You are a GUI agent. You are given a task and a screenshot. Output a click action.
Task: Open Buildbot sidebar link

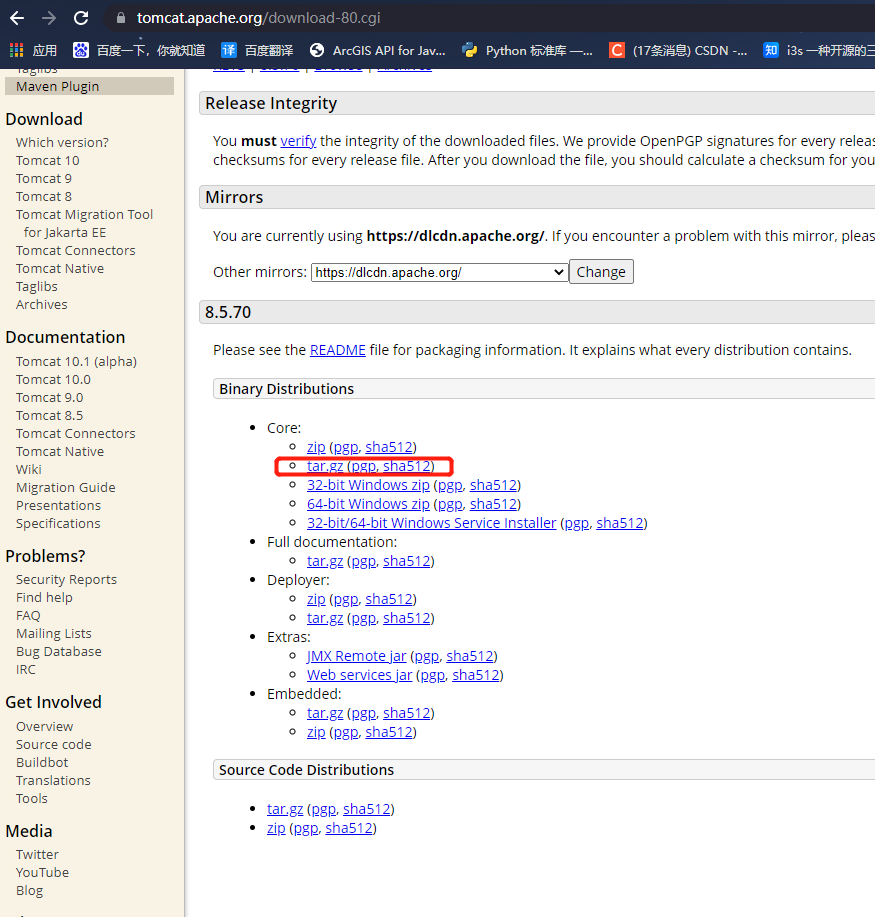coord(42,763)
